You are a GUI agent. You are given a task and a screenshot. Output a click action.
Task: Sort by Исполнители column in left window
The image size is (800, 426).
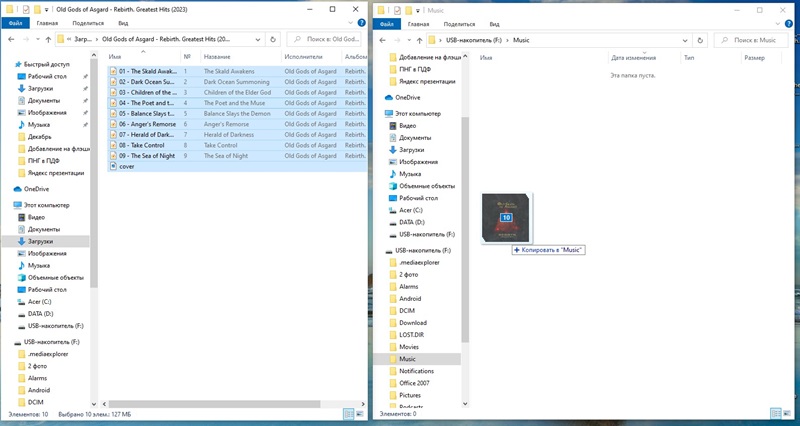point(311,57)
